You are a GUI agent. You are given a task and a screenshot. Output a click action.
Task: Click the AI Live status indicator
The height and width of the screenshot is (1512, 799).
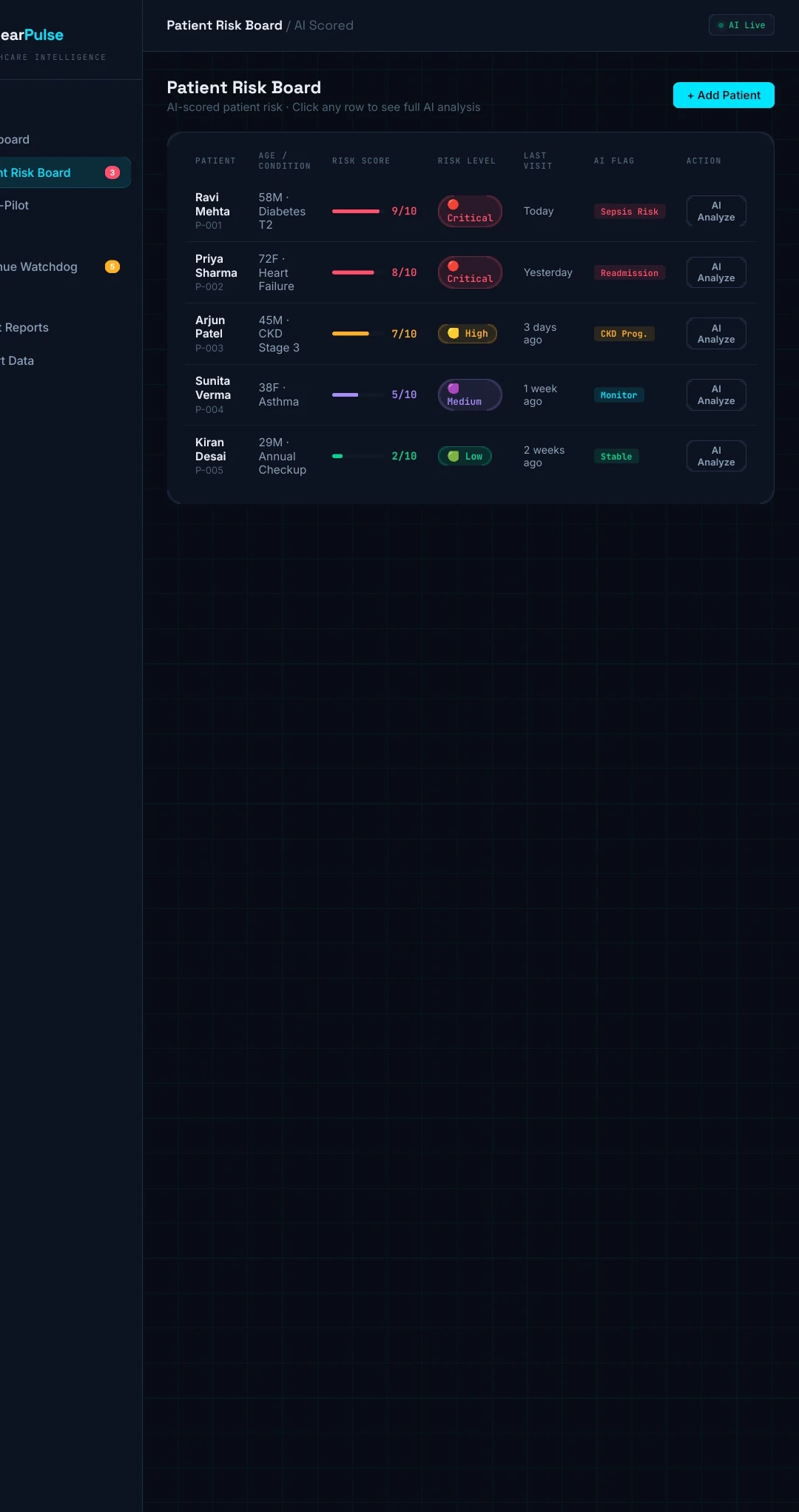(x=741, y=25)
